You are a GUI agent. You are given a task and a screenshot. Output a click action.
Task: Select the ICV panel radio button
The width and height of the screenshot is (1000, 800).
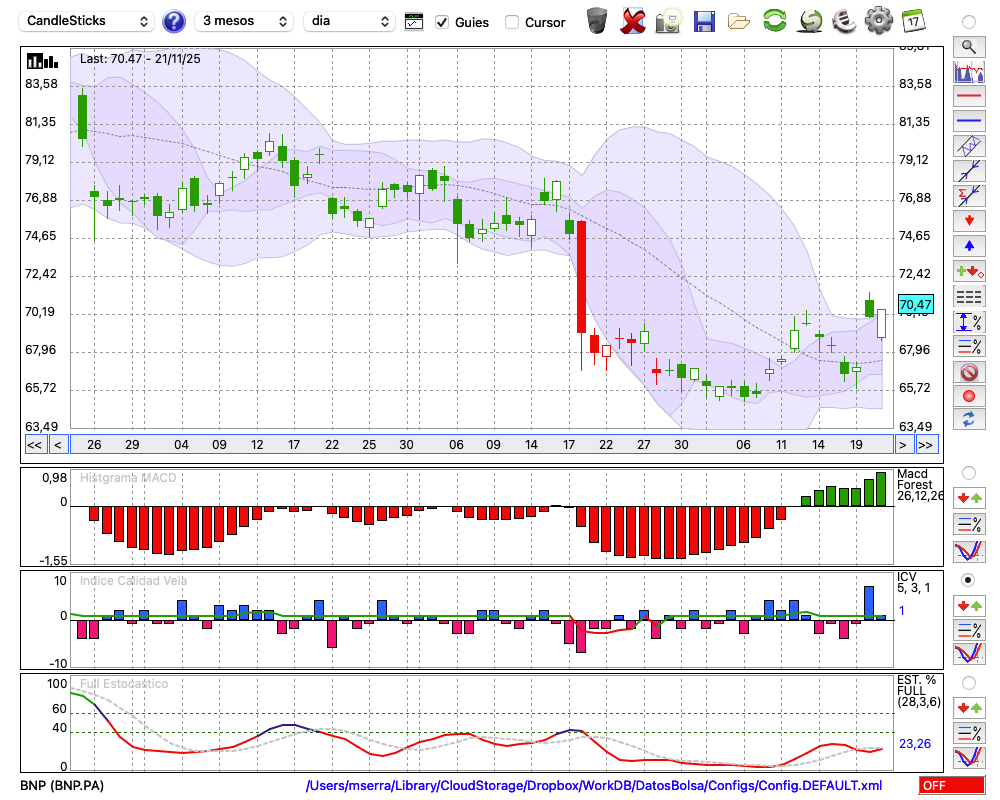969,580
